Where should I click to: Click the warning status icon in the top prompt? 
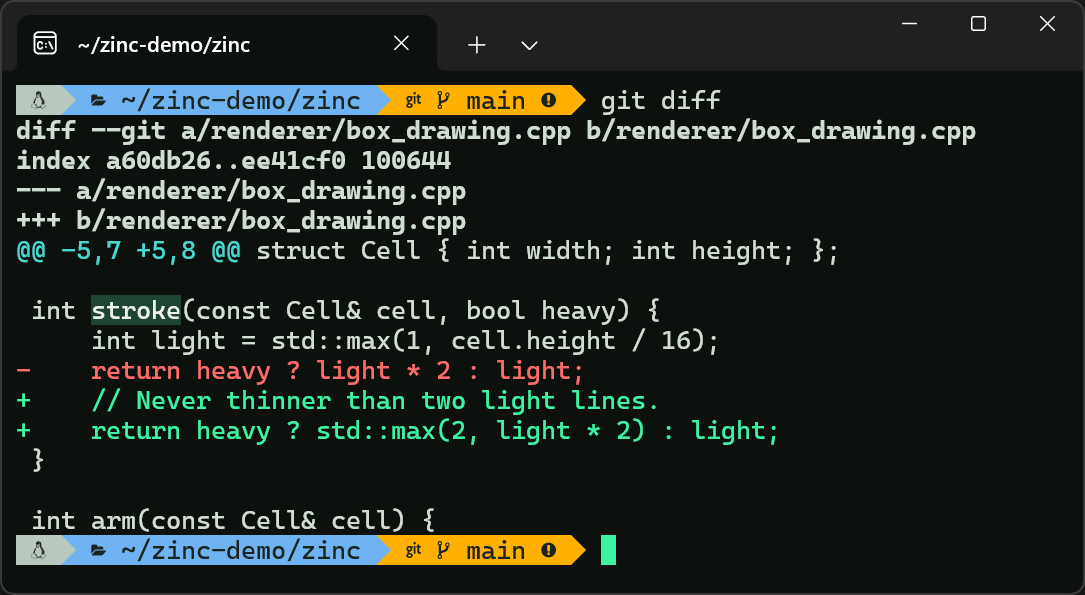(x=549, y=101)
